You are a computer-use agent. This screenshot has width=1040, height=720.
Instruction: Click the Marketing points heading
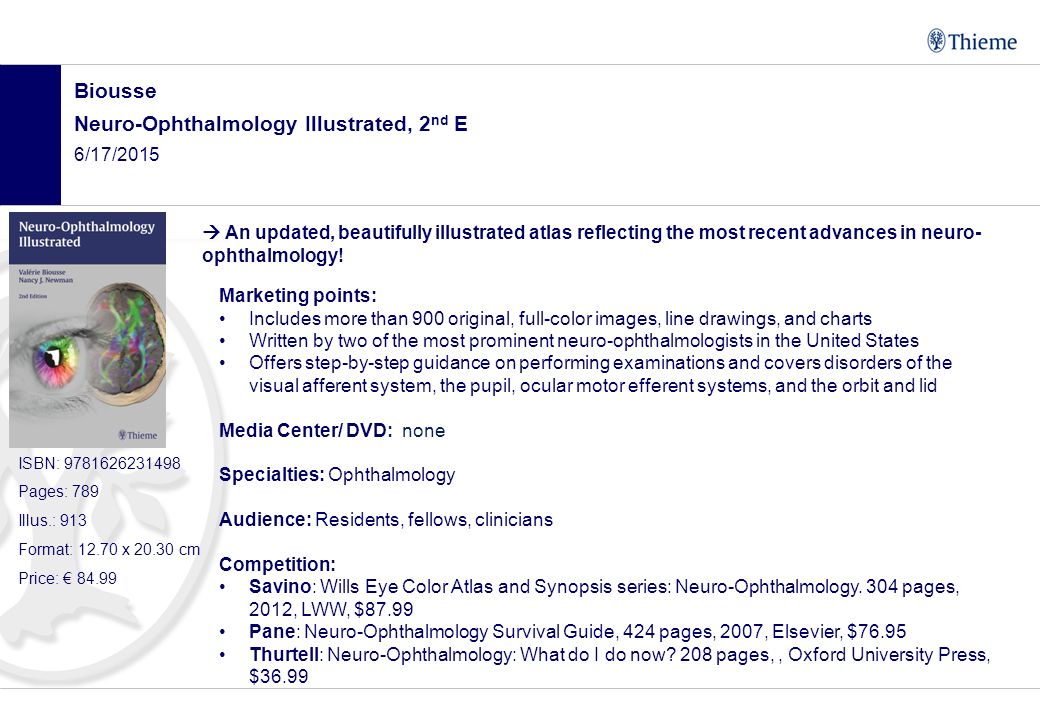pos(298,295)
